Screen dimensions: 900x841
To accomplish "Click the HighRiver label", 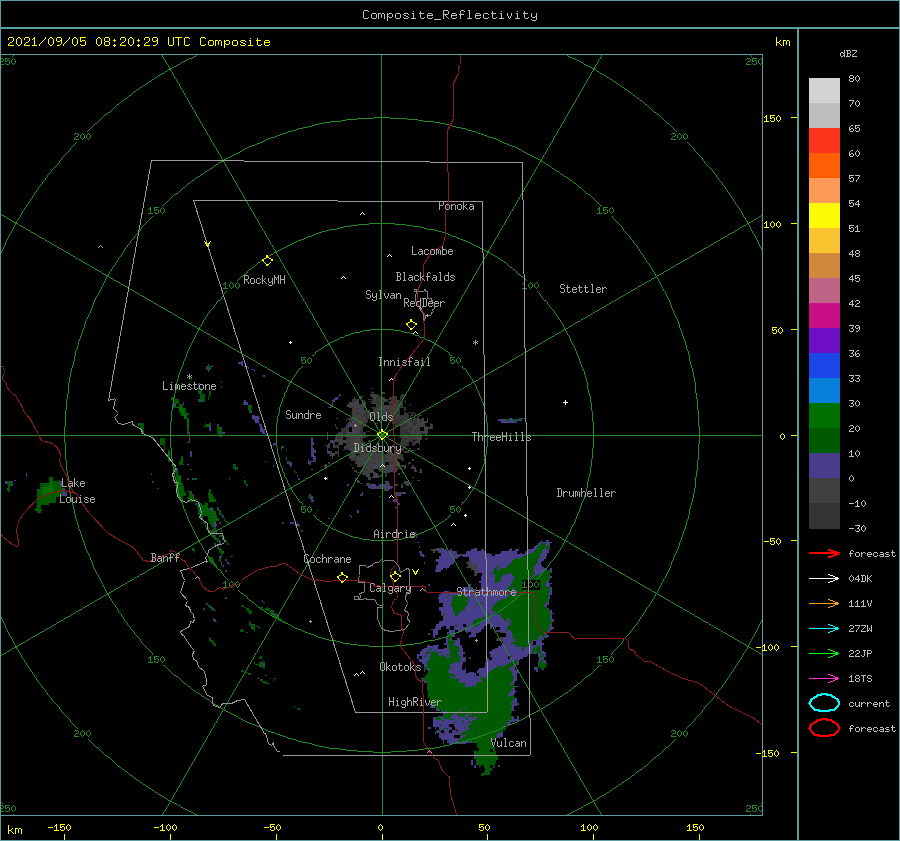I will click(415, 702).
